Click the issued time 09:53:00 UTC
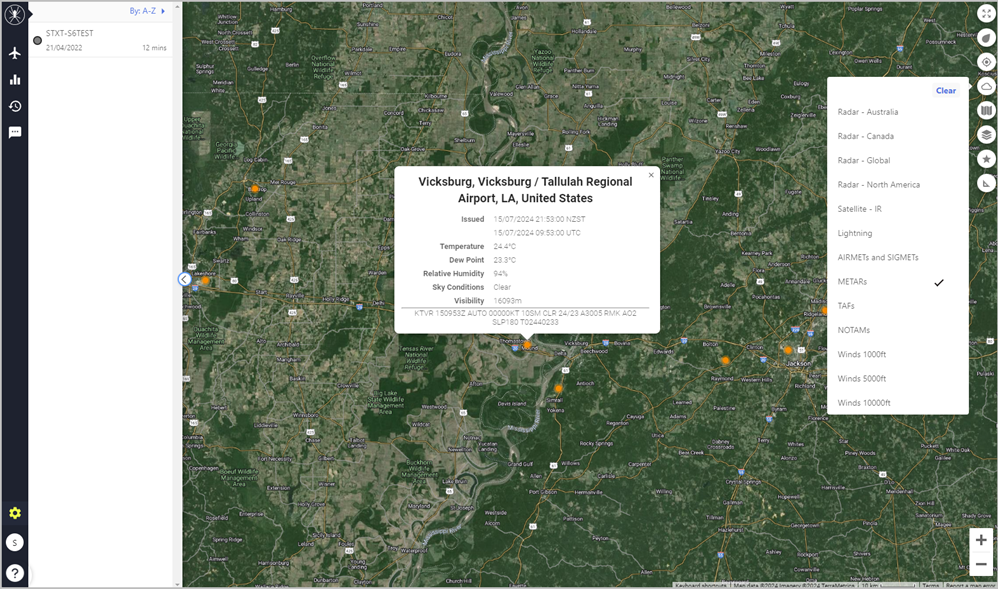The image size is (998, 589). 537,233
